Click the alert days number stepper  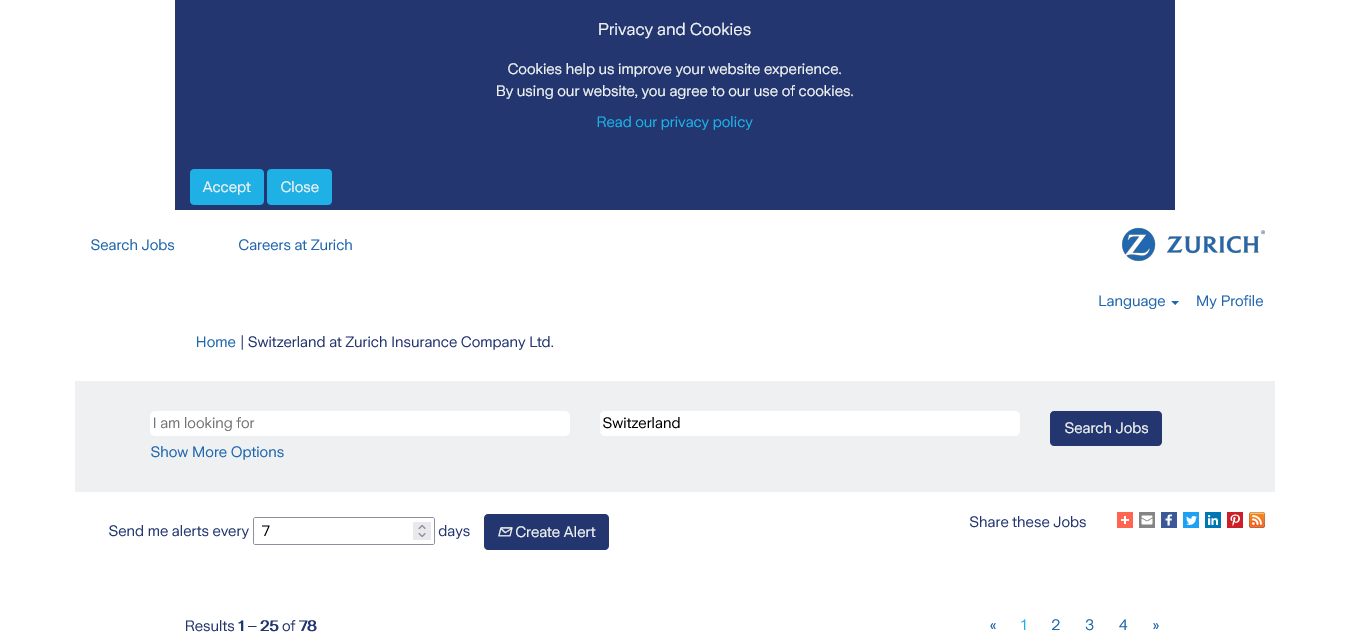[422, 531]
